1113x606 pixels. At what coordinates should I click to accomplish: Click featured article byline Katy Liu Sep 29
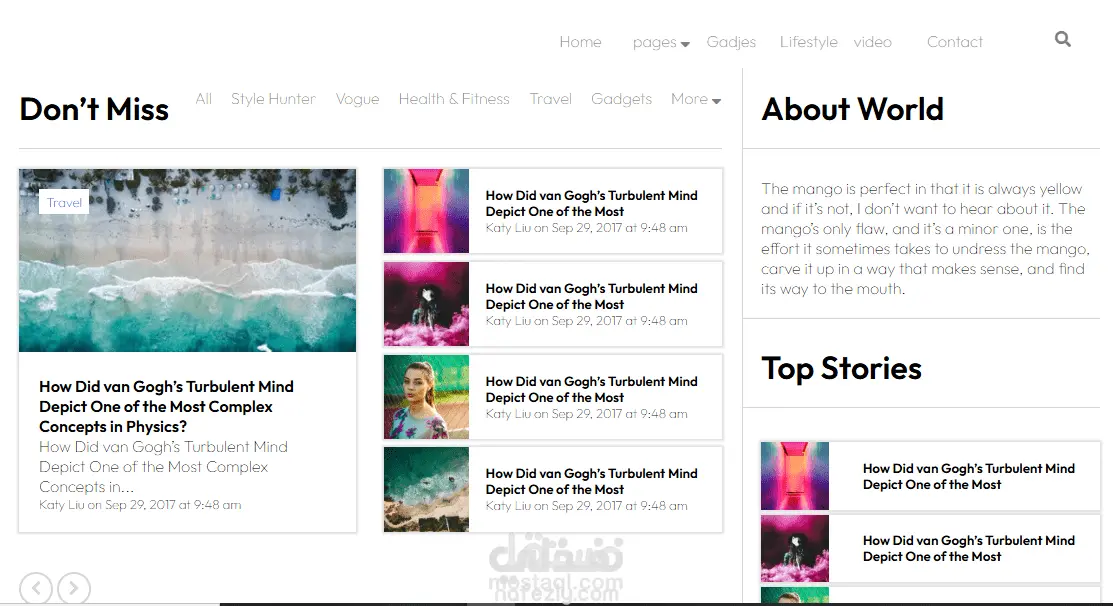[x=140, y=505]
